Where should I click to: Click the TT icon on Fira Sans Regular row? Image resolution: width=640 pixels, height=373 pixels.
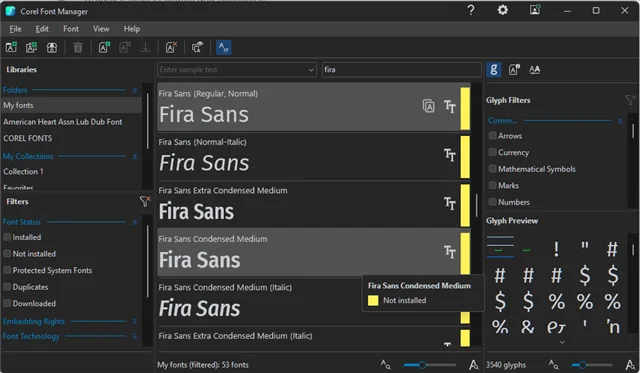[450, 106]
